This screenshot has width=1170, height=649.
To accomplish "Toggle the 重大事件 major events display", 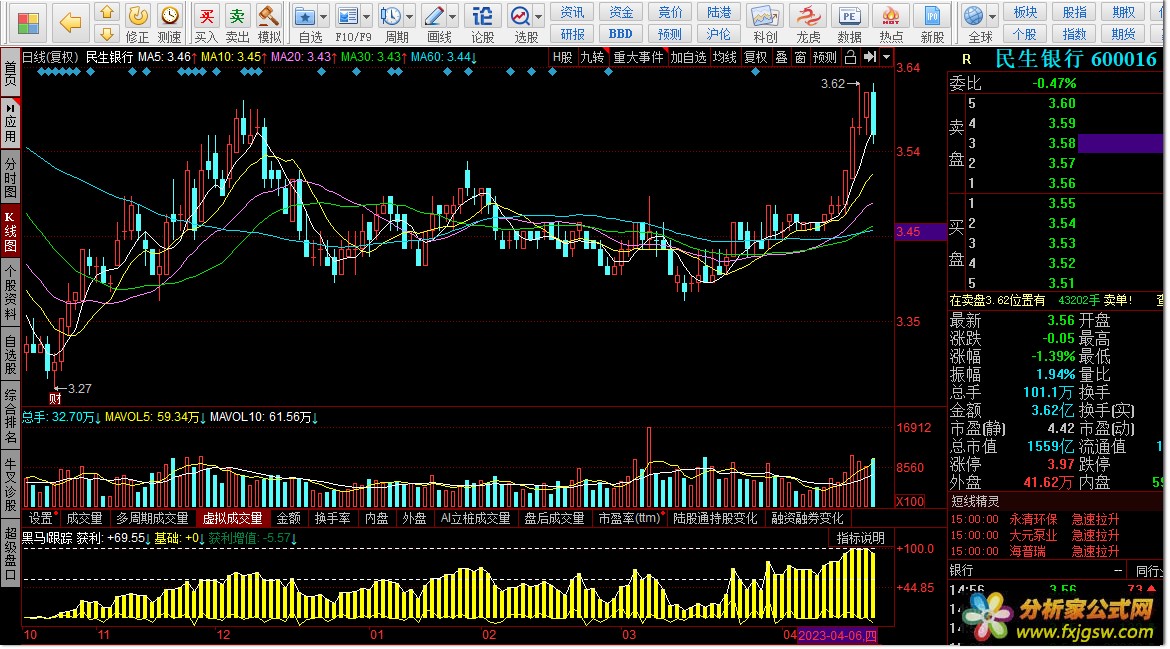I will 638,57.
